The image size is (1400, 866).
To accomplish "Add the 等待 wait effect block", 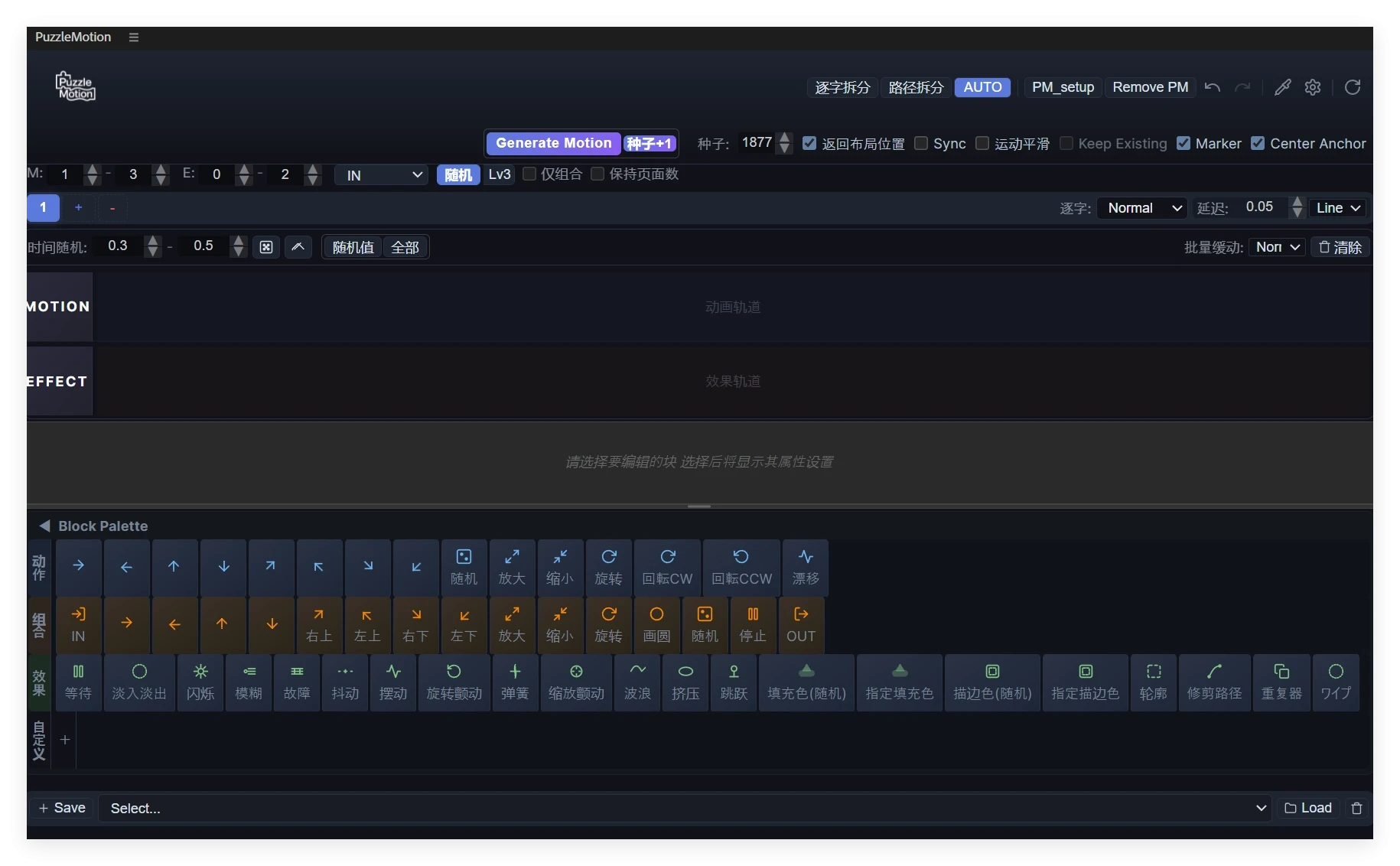I will click(x=78, y=682).
